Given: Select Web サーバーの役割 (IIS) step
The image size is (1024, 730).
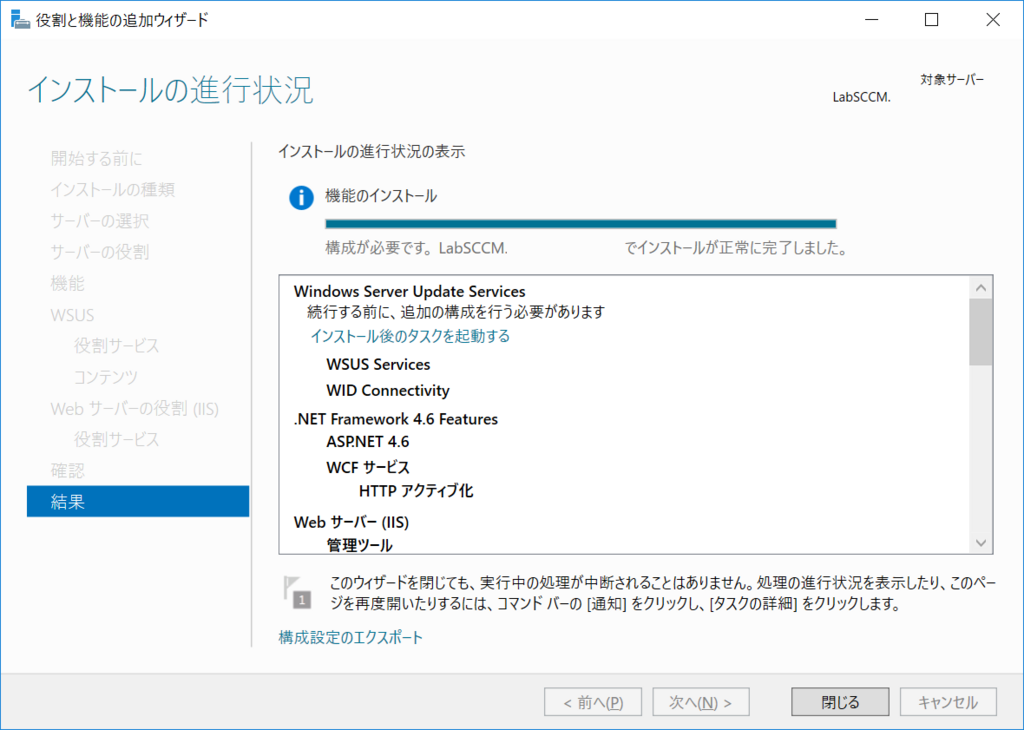Looking at the screenshot, I should (x=135, y=408).
